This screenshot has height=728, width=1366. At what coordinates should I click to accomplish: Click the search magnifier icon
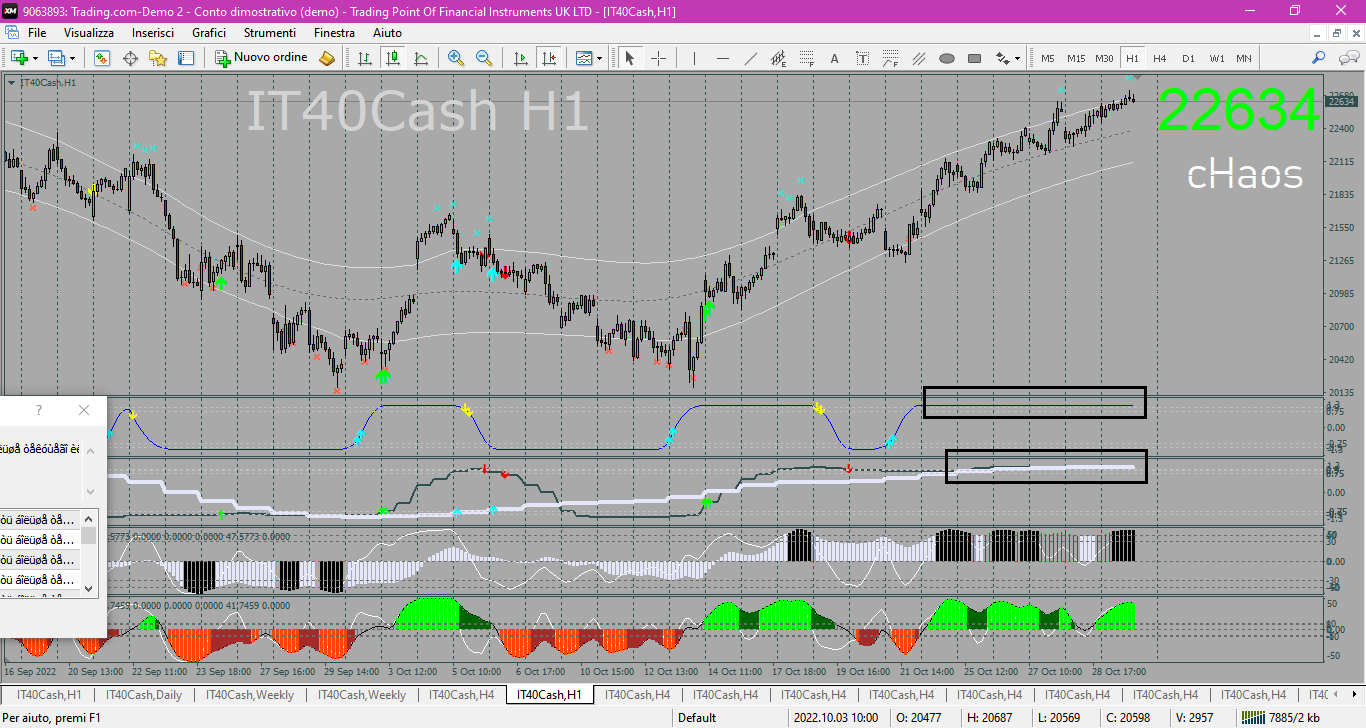(1319, 58)
